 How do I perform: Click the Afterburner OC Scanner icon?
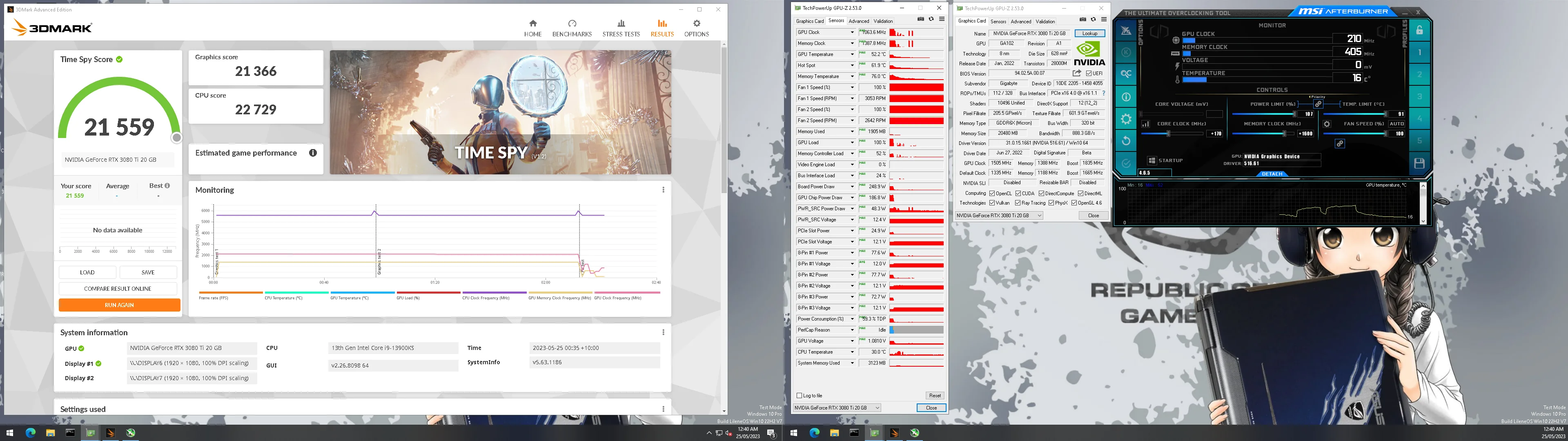[1126, 73]
